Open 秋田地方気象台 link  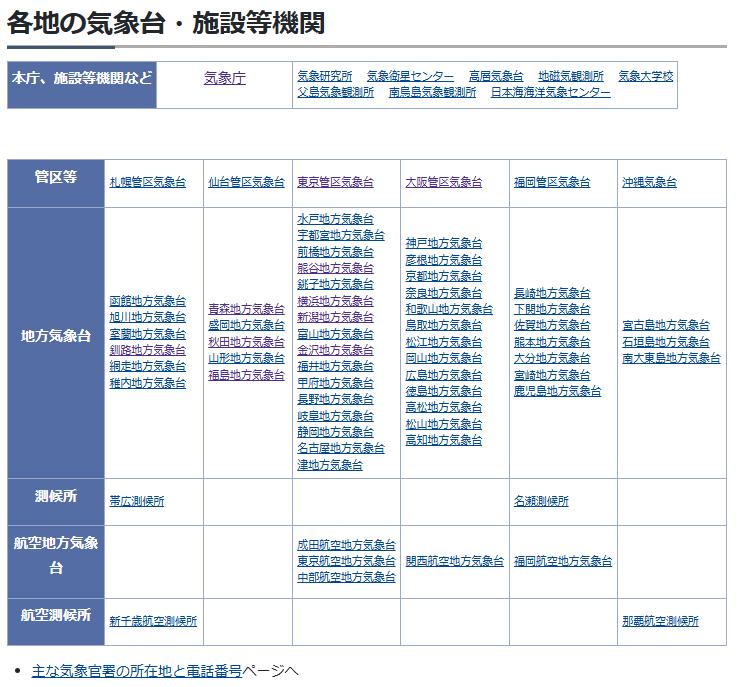(246, 342)
